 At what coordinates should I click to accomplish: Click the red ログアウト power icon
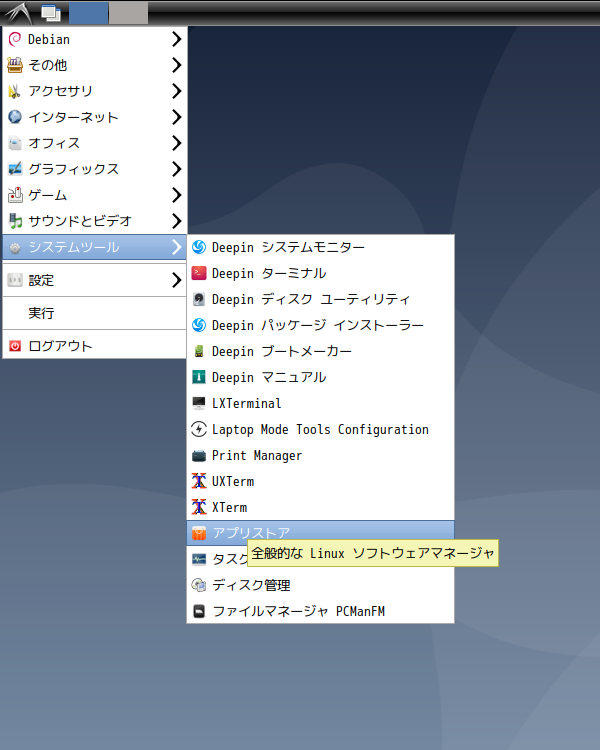point(15,346)
